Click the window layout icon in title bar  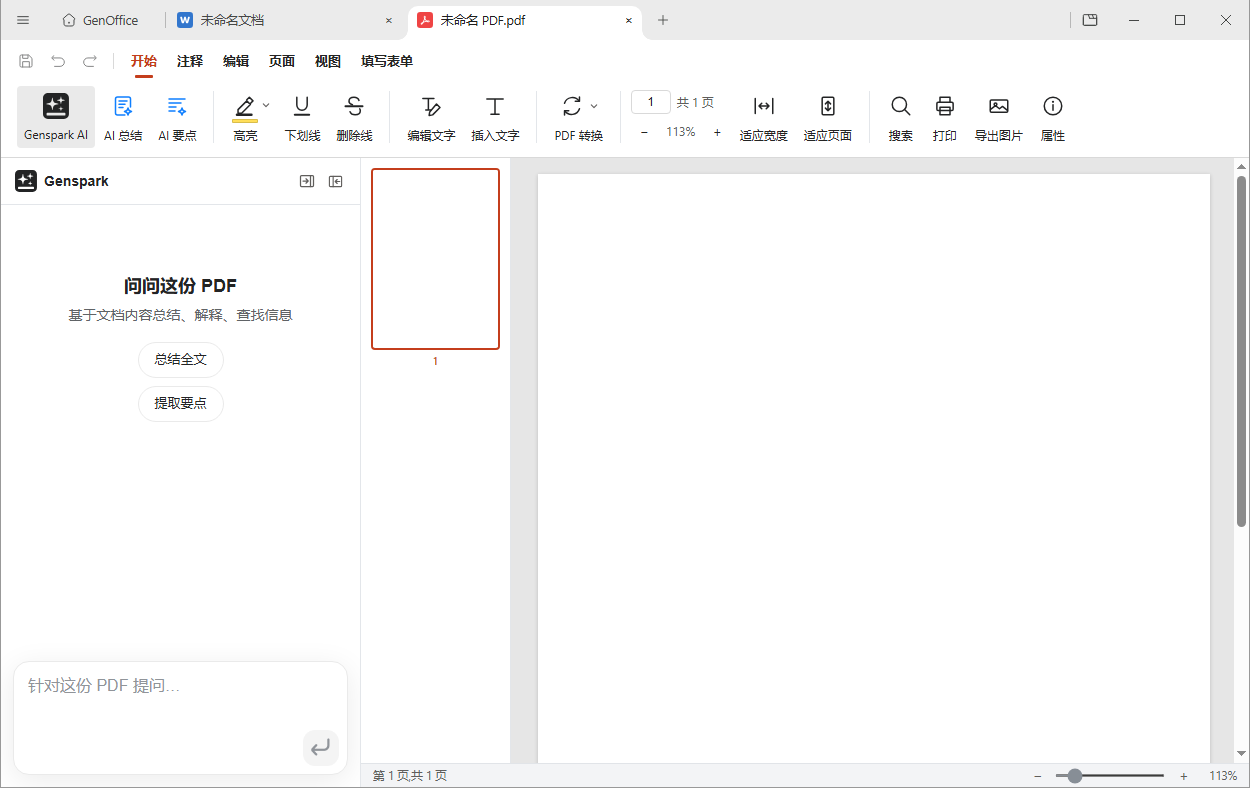(x=1090, y=20)
